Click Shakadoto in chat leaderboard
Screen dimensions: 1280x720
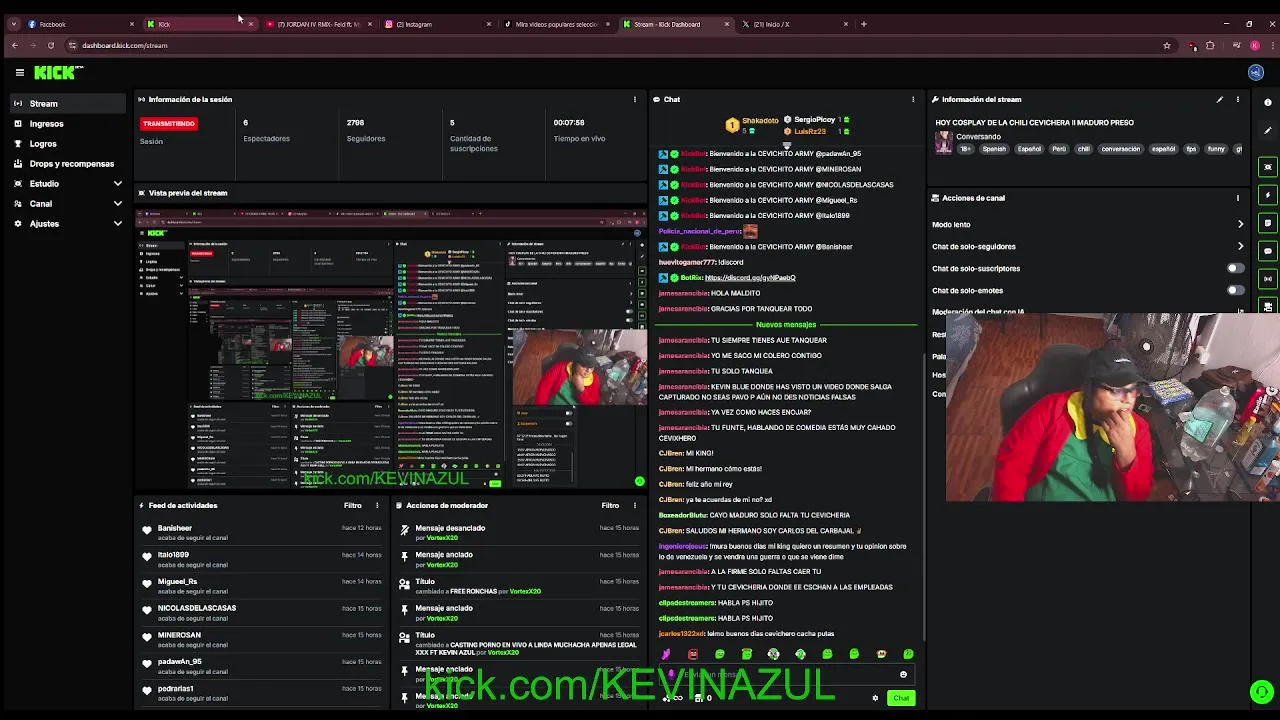coord(760,121)
